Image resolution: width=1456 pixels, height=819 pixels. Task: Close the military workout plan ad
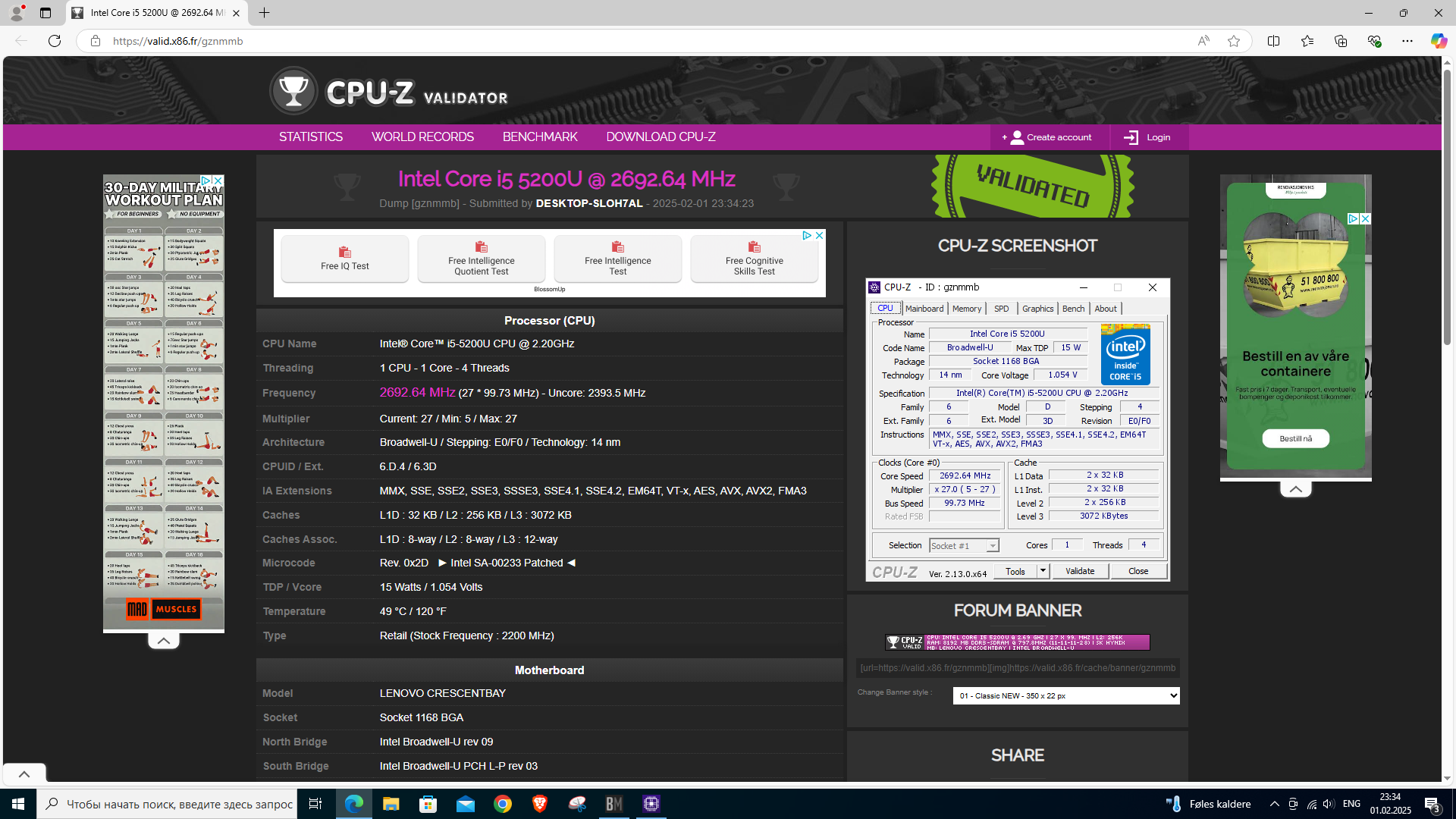[218, 180]
